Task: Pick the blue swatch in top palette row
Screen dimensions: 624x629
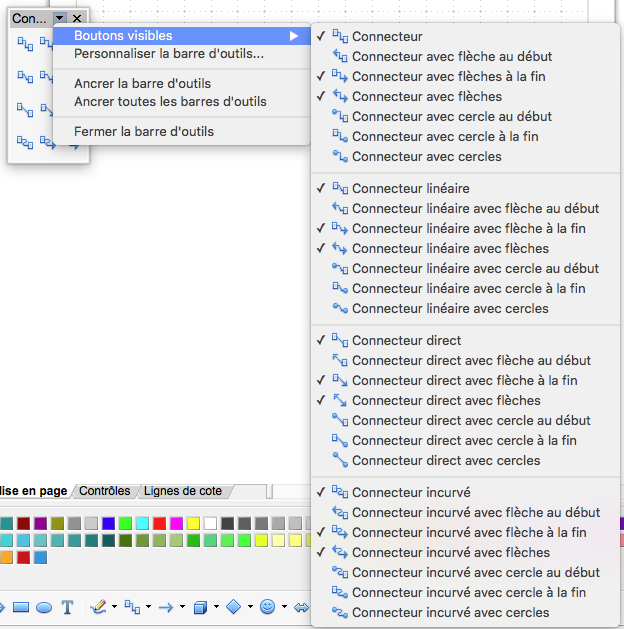Action: click(x=108, y=523)
